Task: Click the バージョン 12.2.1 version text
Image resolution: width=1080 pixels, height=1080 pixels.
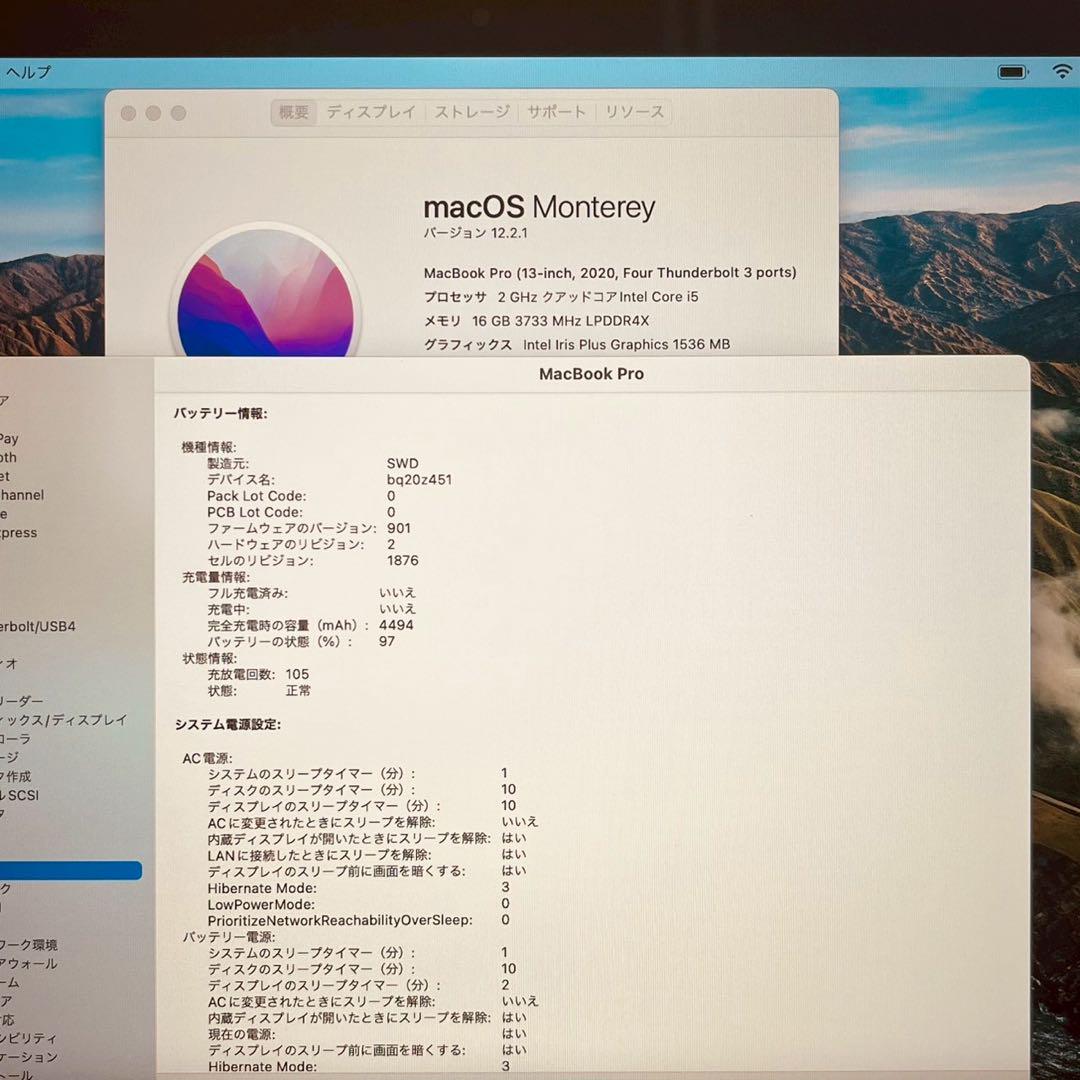Action: point(475,233)
